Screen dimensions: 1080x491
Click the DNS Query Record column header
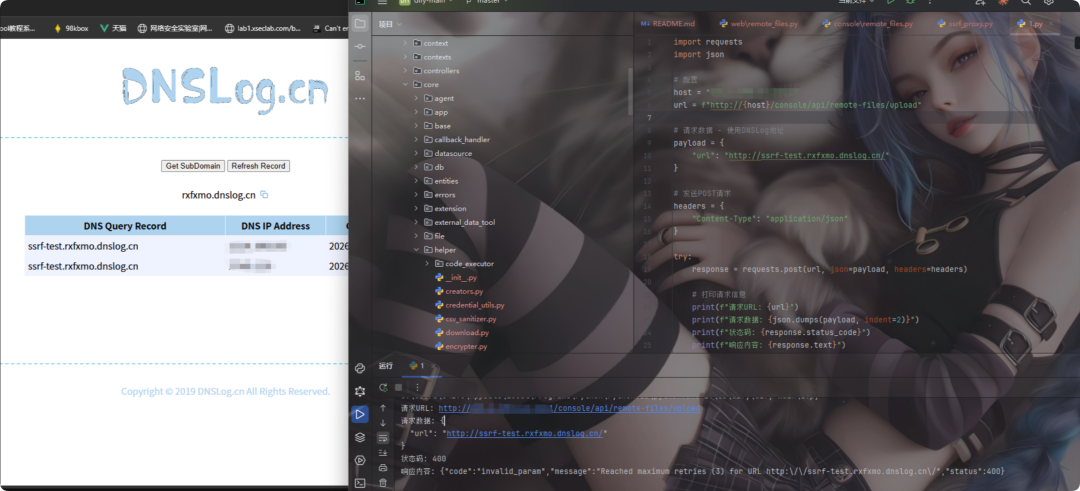pos(125,226)
